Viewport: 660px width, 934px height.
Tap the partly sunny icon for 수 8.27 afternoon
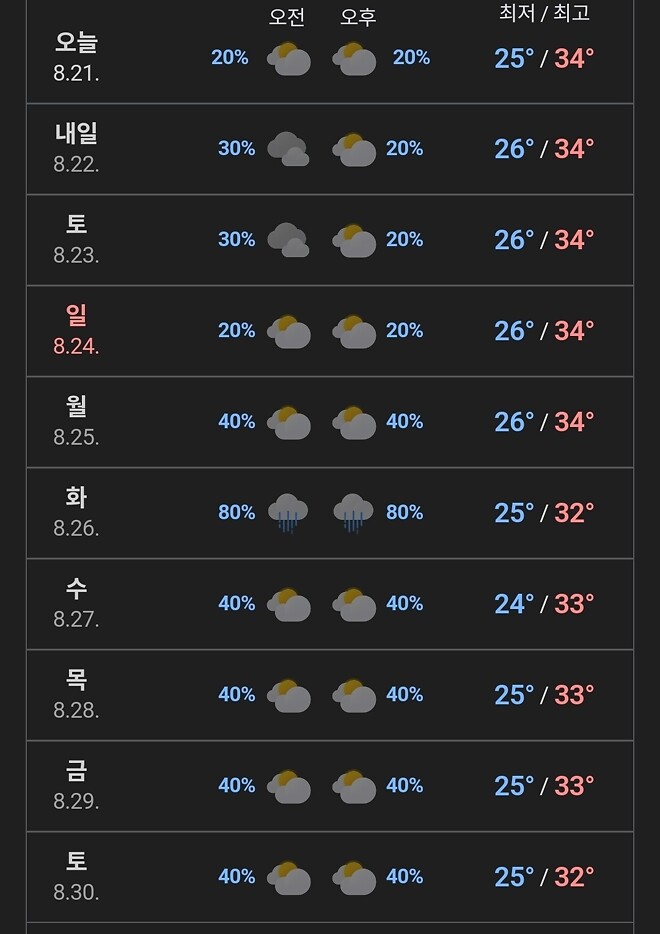coord(355,603)
